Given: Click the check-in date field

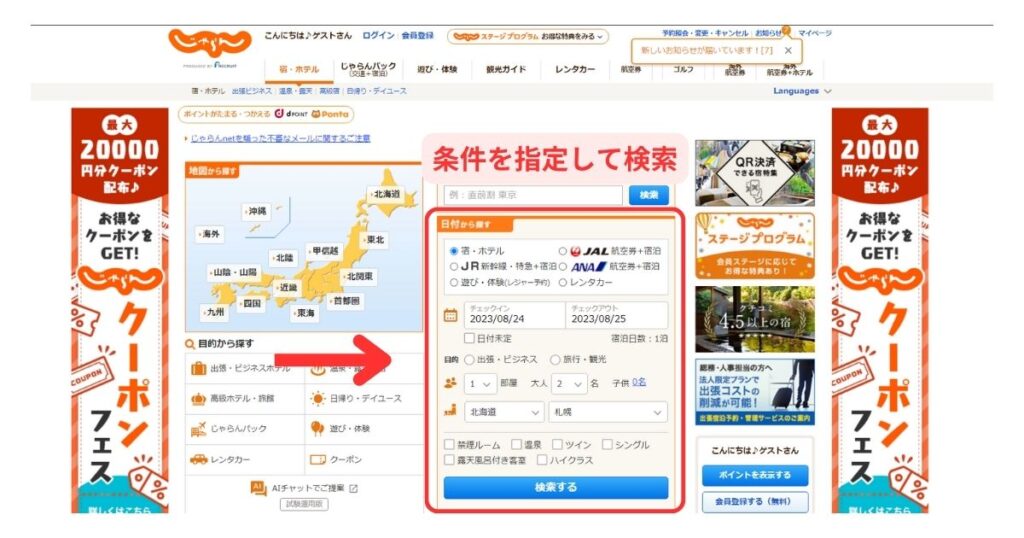Looking at the screenshot, I should pos(514,315).
